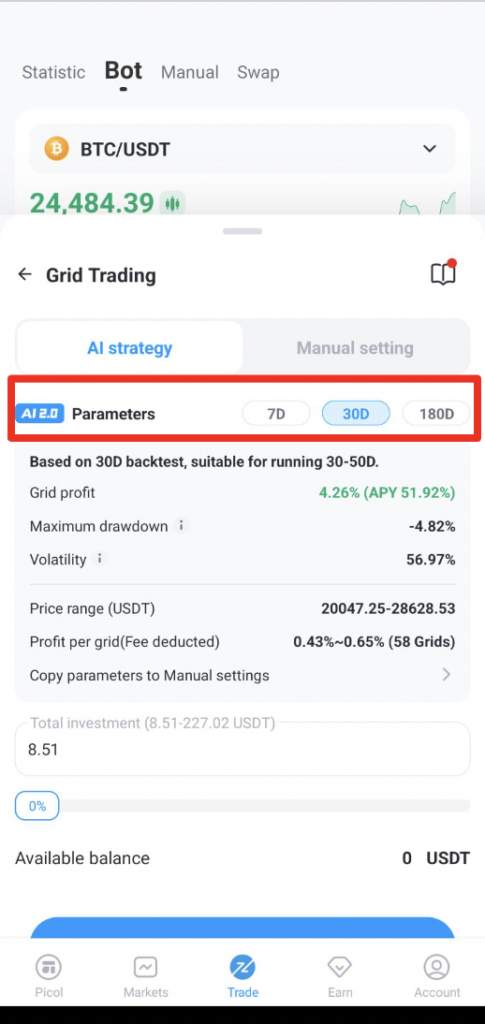Switch to the Statistic tab

click(54, 72)
